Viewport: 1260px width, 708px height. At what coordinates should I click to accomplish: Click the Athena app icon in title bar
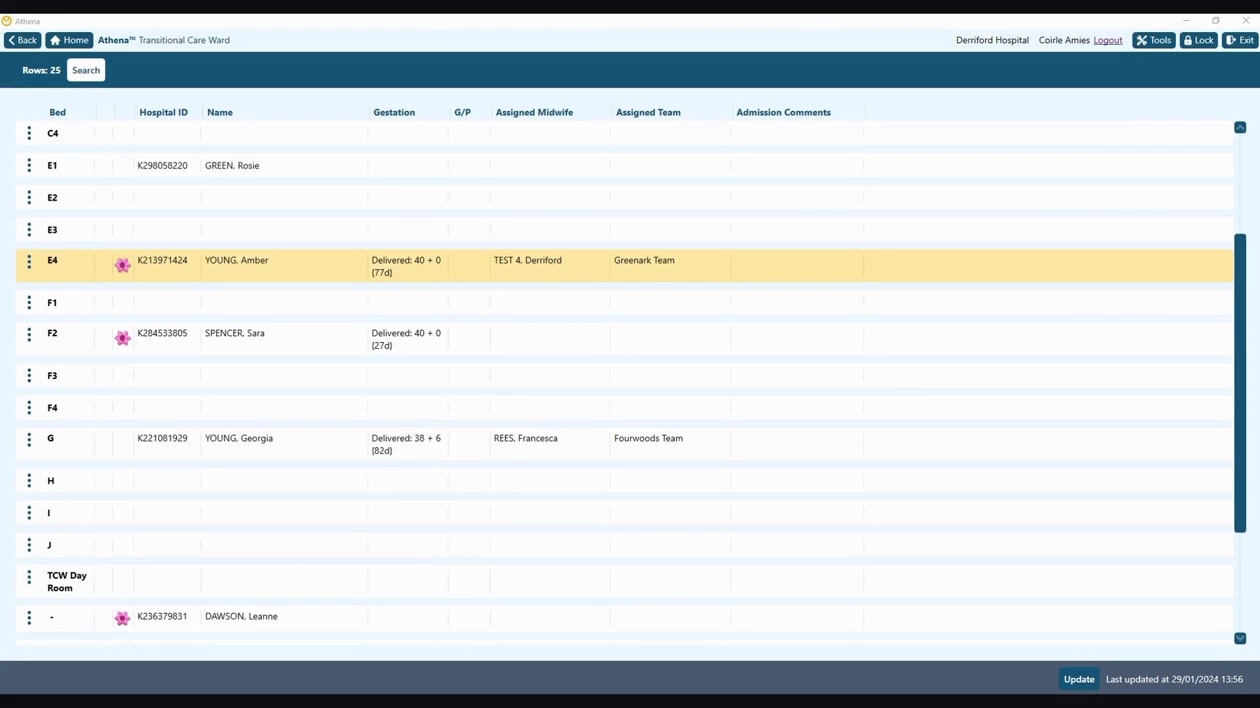tap(7, 21)
